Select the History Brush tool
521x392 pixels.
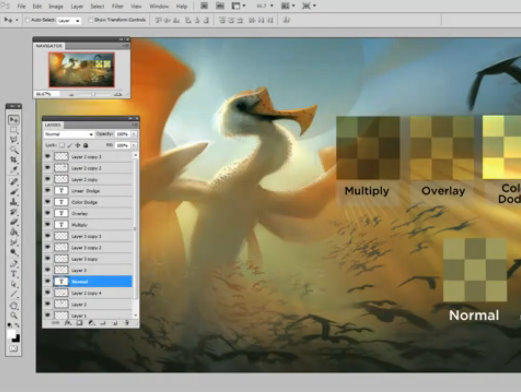[x=14, y=212]
